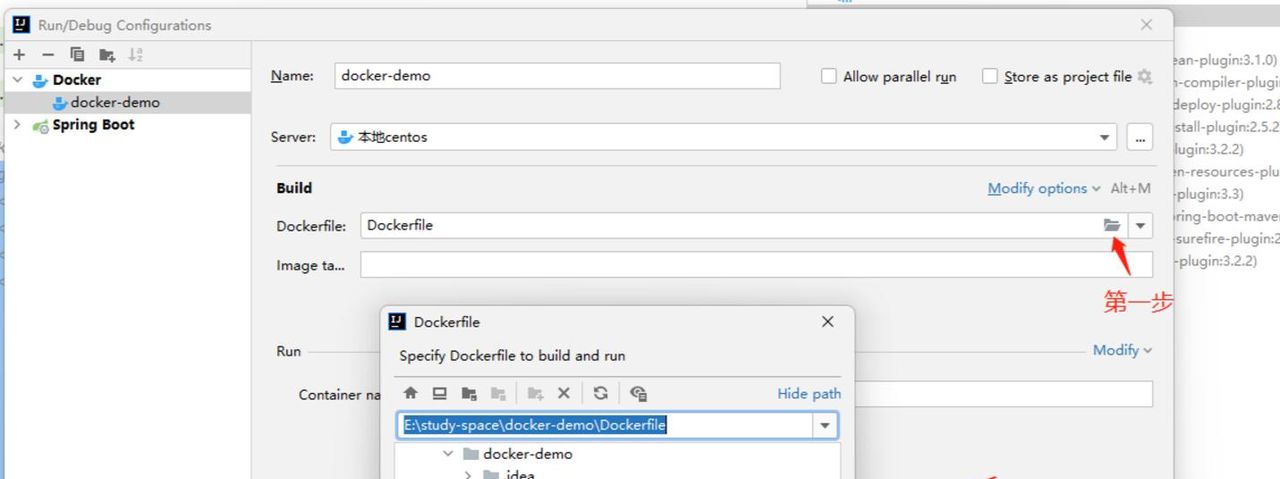Click the file chooser path text field

pyautogui.click(x=606, y=425)
